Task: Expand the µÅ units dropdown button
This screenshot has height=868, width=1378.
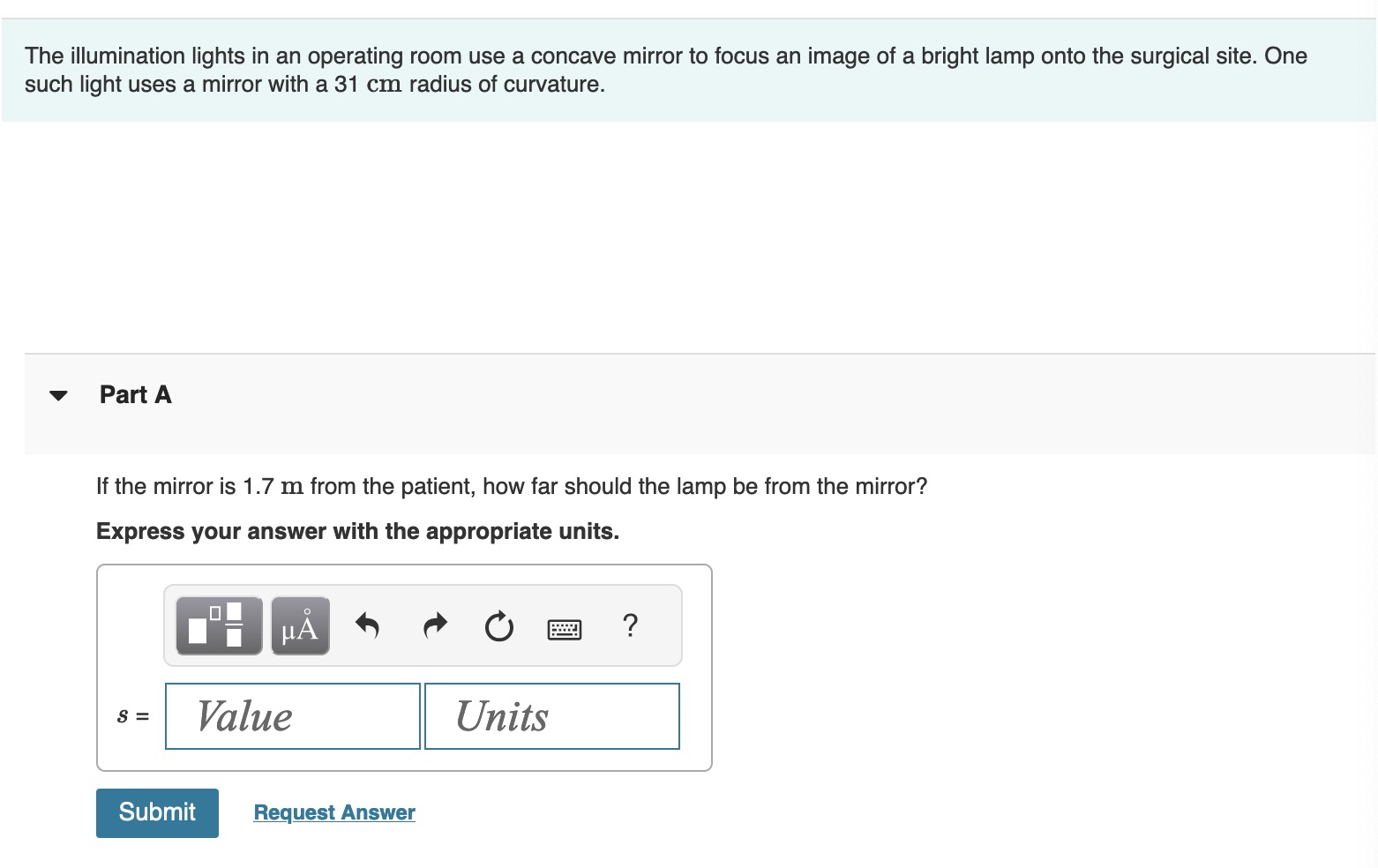Action: coord(299,625)
